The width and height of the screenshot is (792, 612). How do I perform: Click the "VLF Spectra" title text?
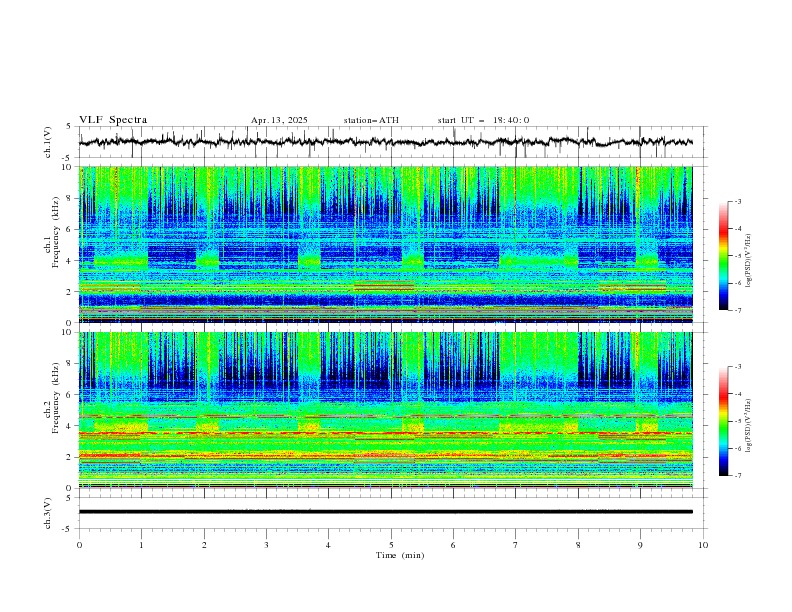(x=113, y=120)
